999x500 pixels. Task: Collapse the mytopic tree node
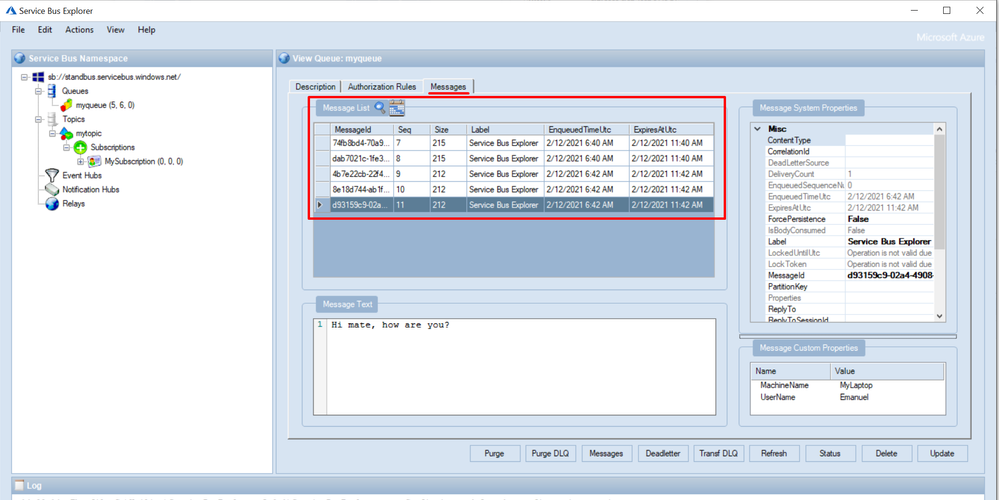(53, 133)
